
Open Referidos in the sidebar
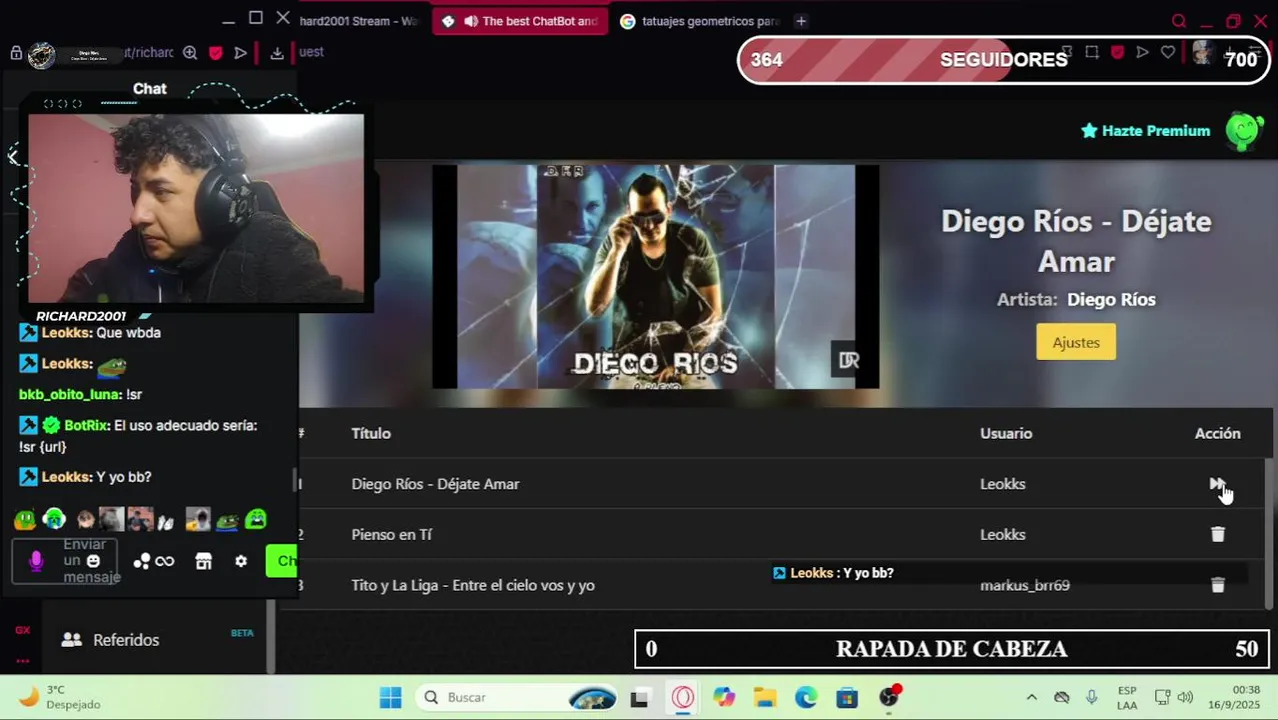coord(126,640)
